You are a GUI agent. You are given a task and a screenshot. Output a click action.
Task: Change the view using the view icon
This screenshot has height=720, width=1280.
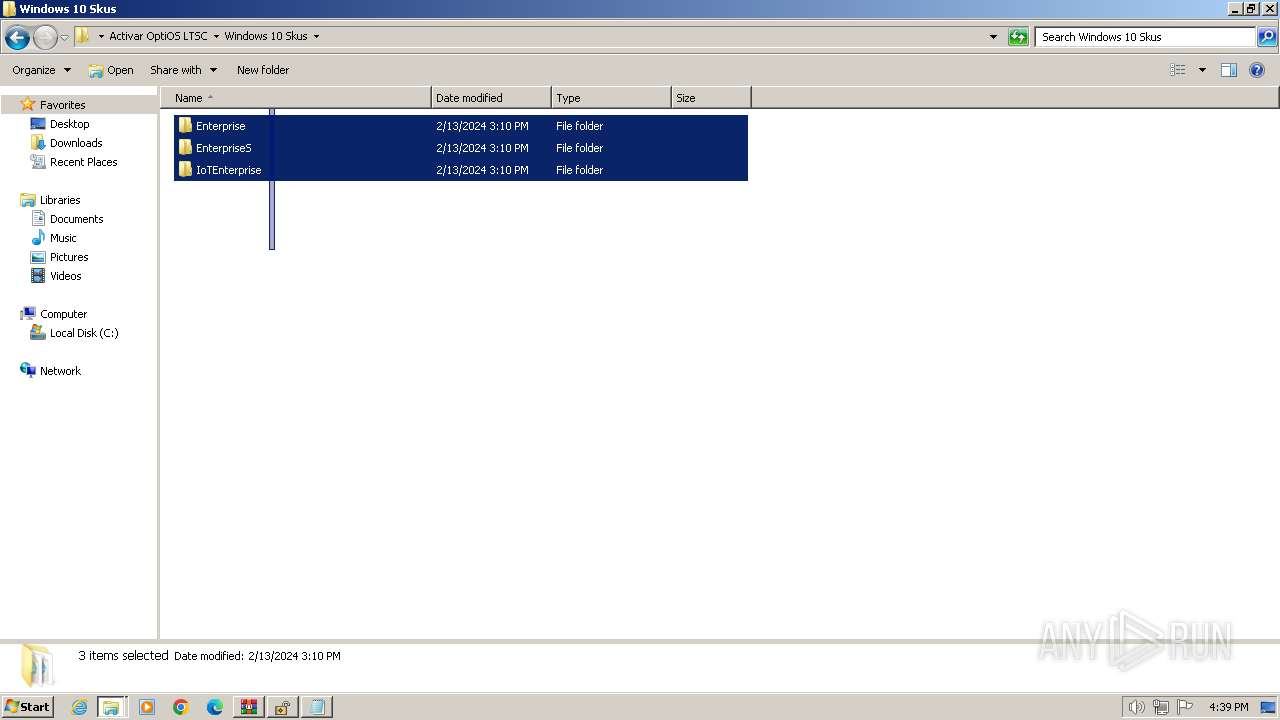[1178, 70]
